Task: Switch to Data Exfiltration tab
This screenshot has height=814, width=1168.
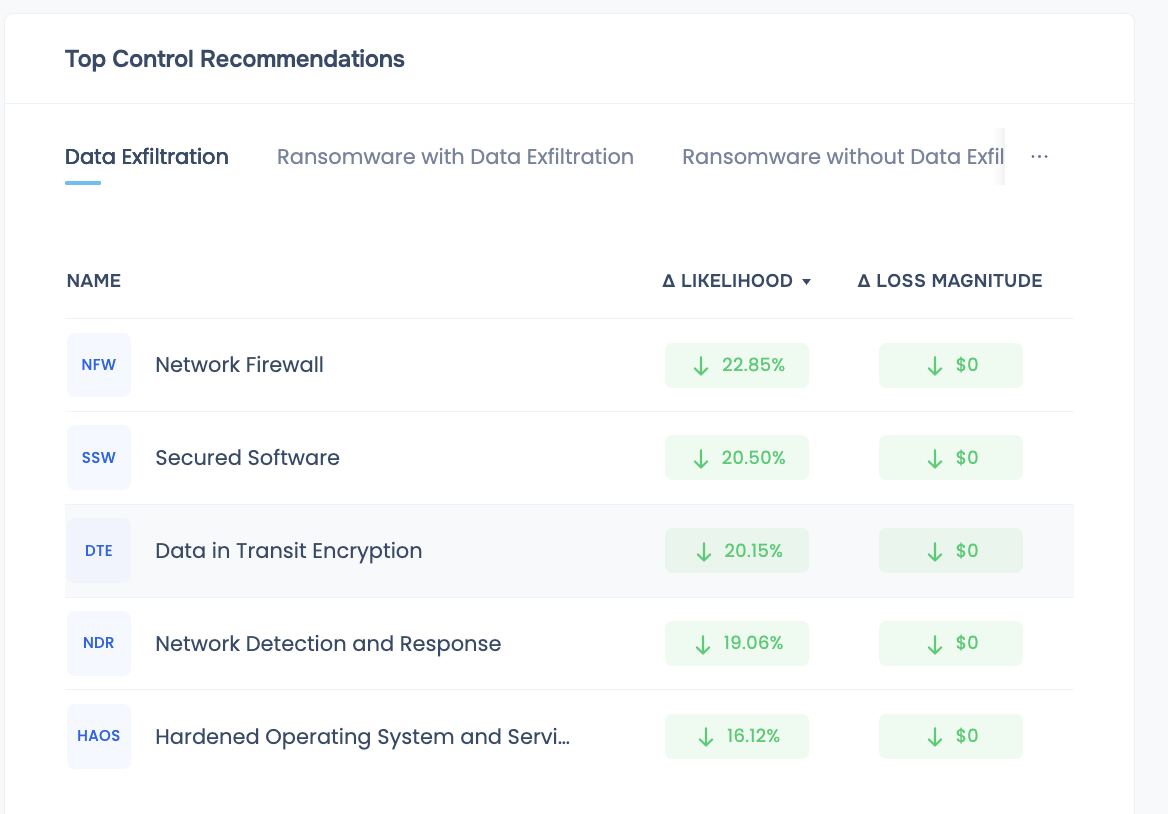Action: pos(147,157)
